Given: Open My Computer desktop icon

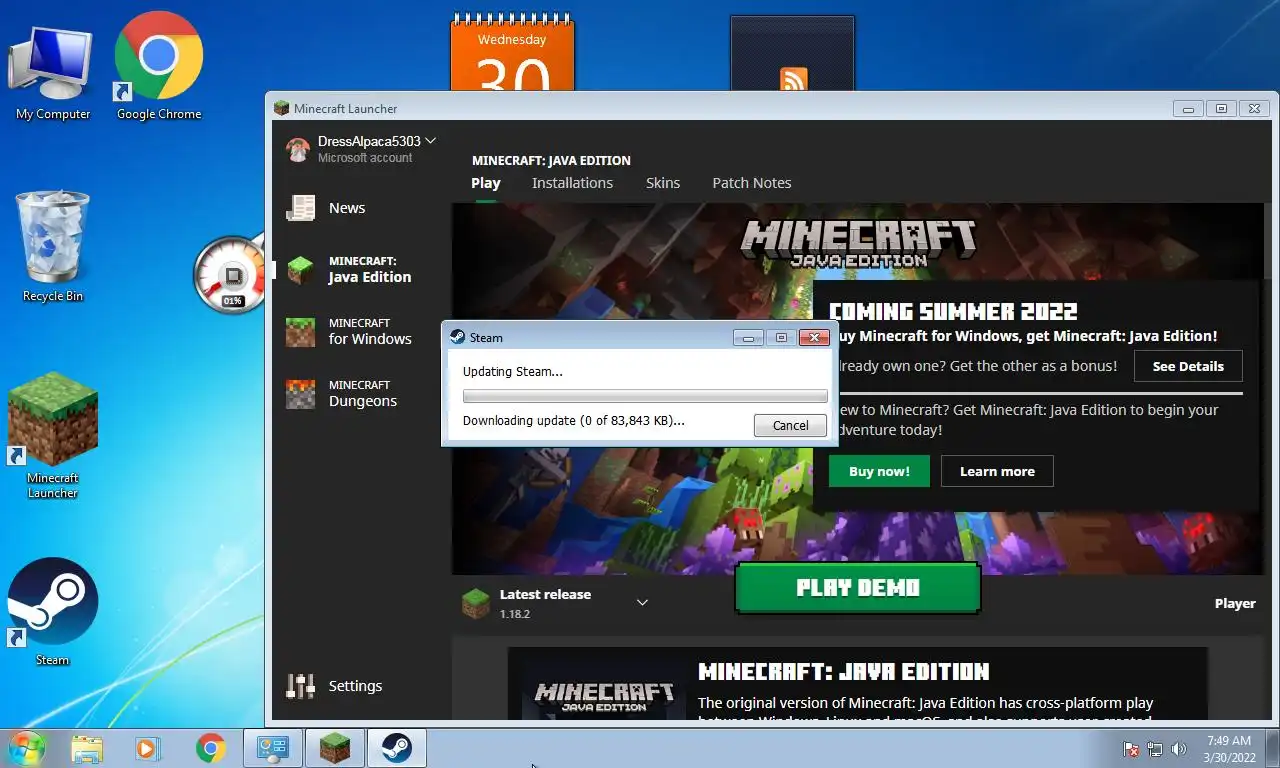Looking at the screenshot, I should click(x=52, y=73).
